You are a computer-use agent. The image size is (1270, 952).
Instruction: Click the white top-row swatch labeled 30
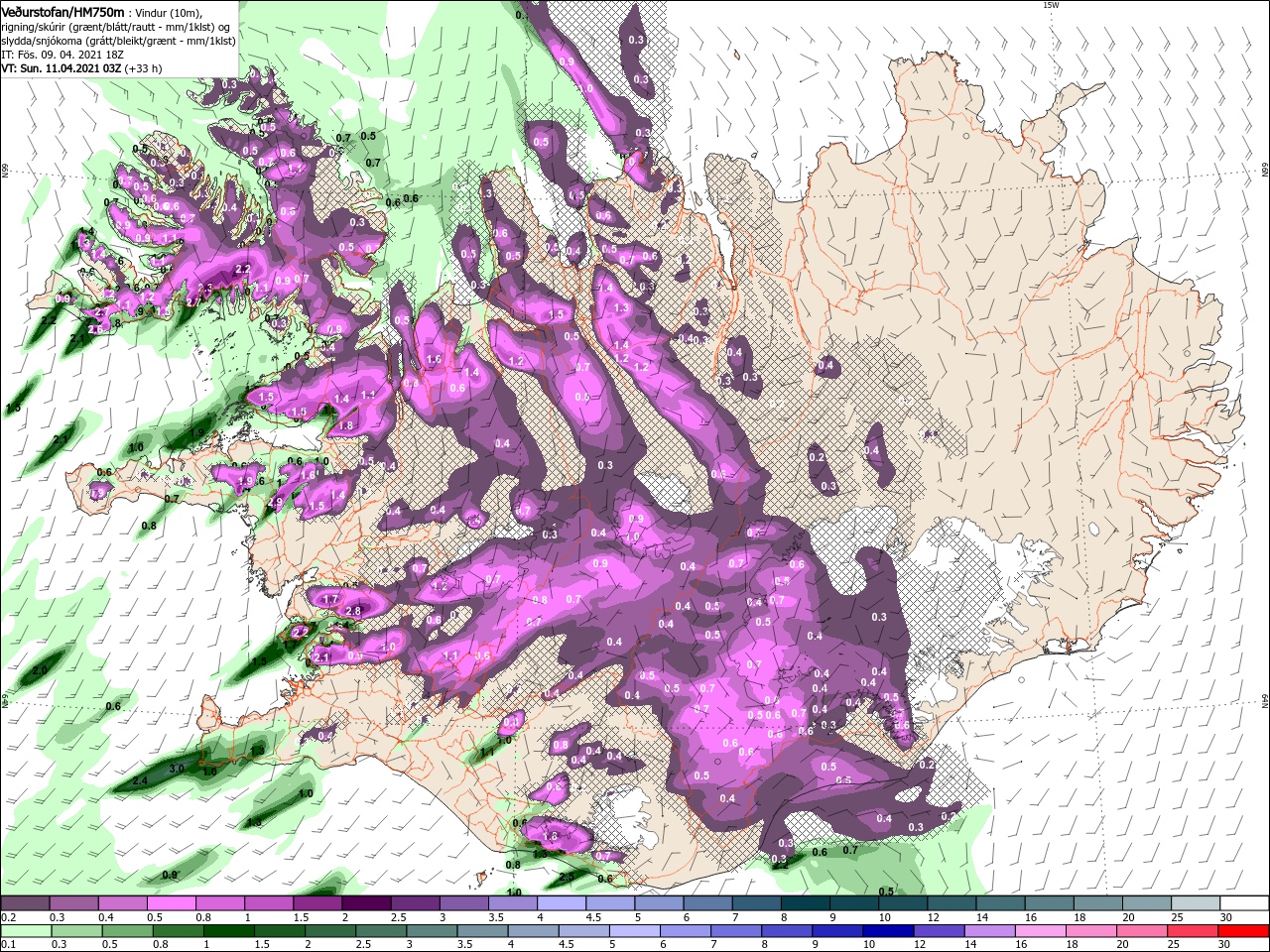click(1244, 903)
